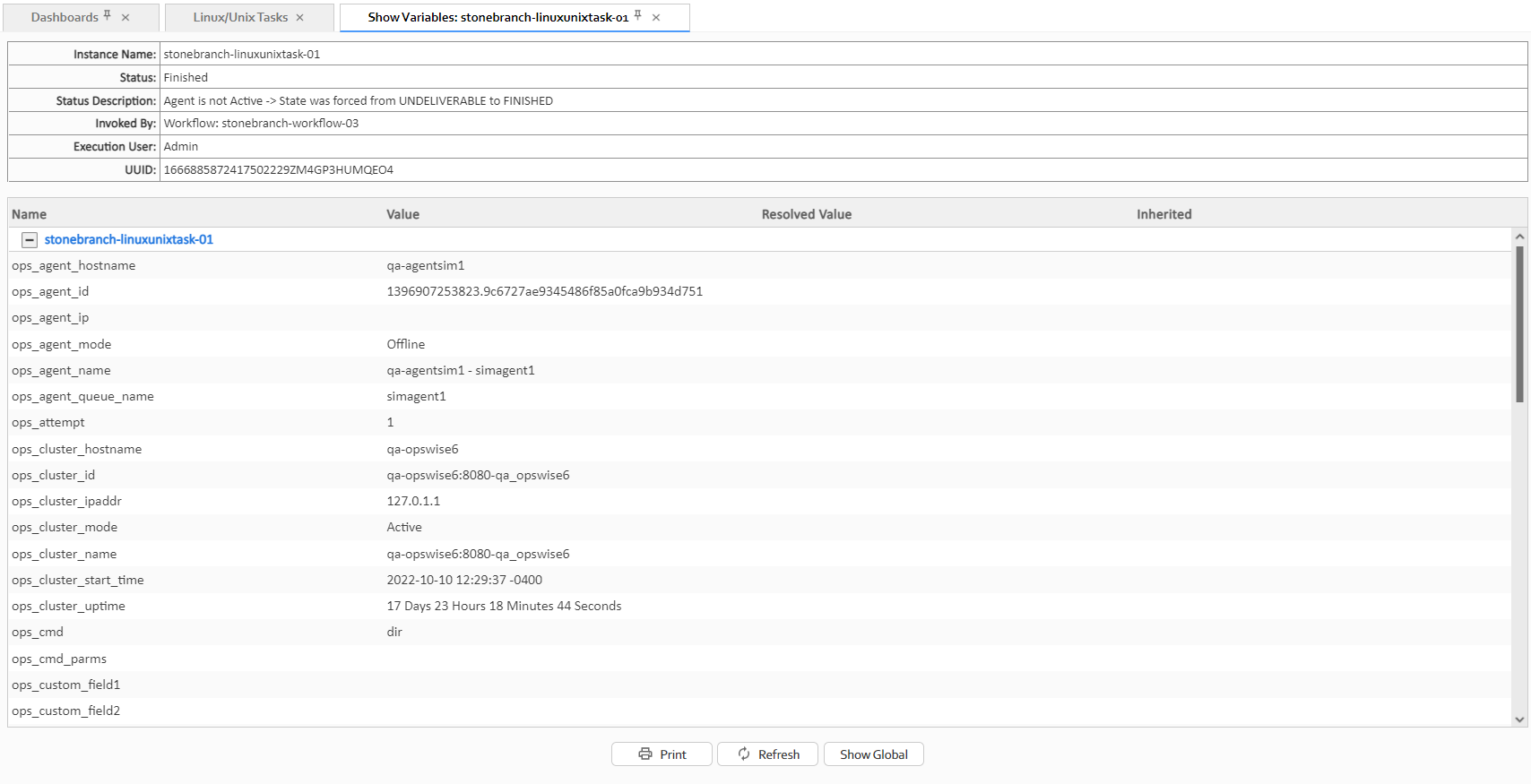Click the Name column header
This screenshot has height=784, width=1531.
[x=30, y=214]
